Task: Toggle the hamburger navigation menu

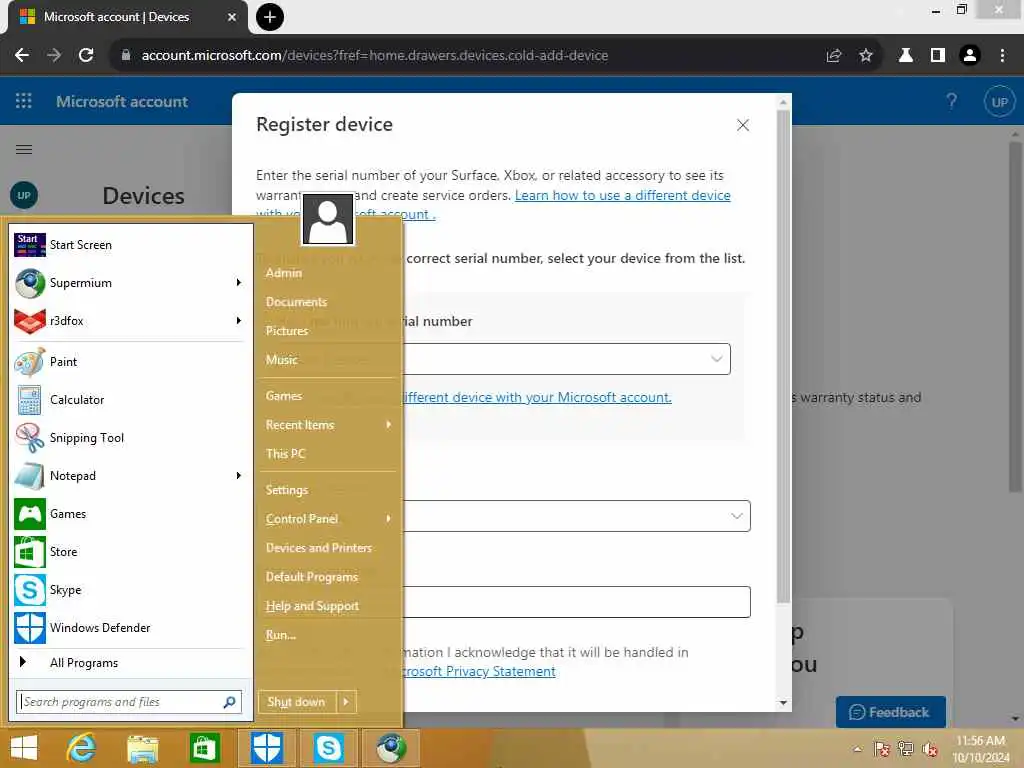Action: 24,150
